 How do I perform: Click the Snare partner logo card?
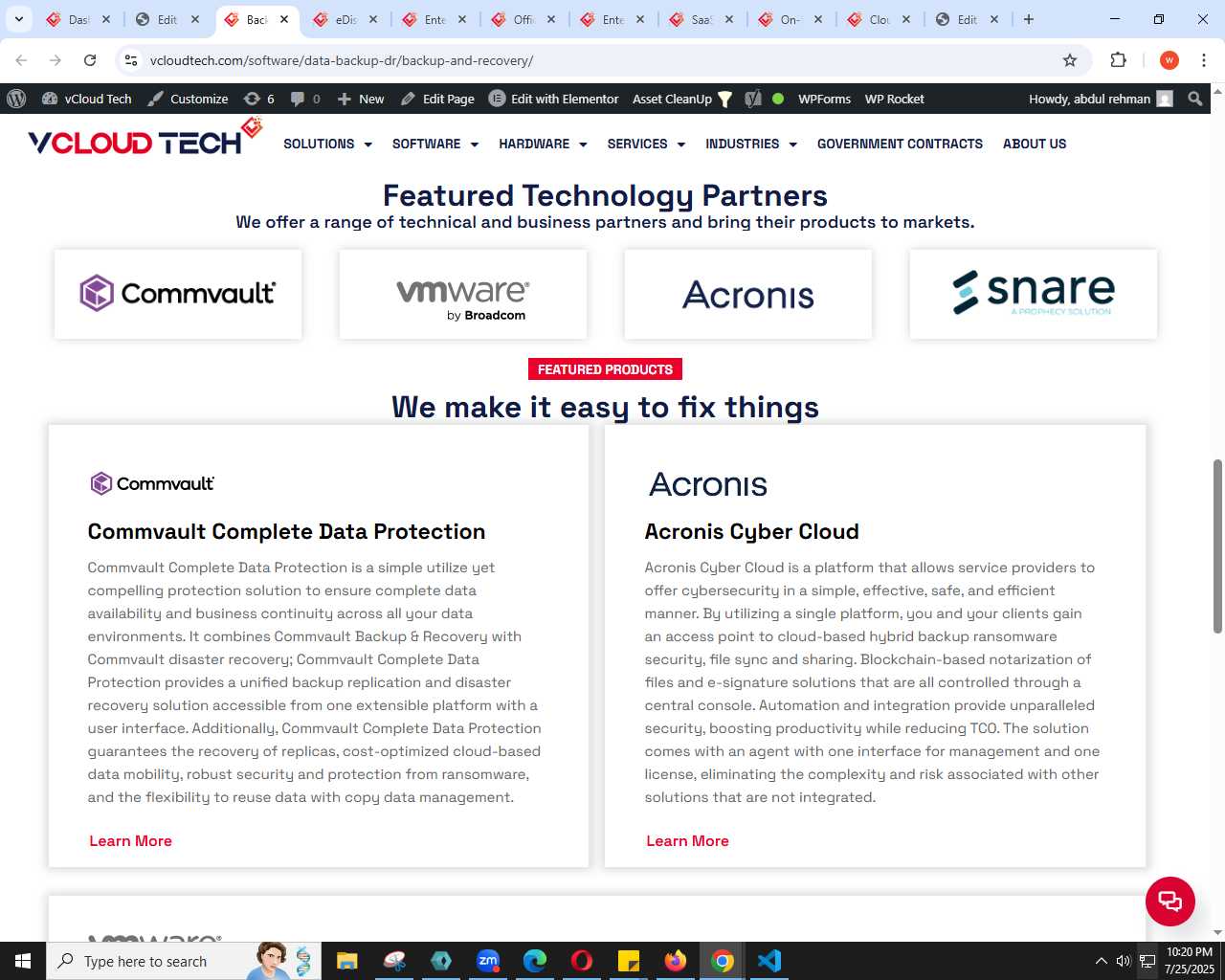1034,294
